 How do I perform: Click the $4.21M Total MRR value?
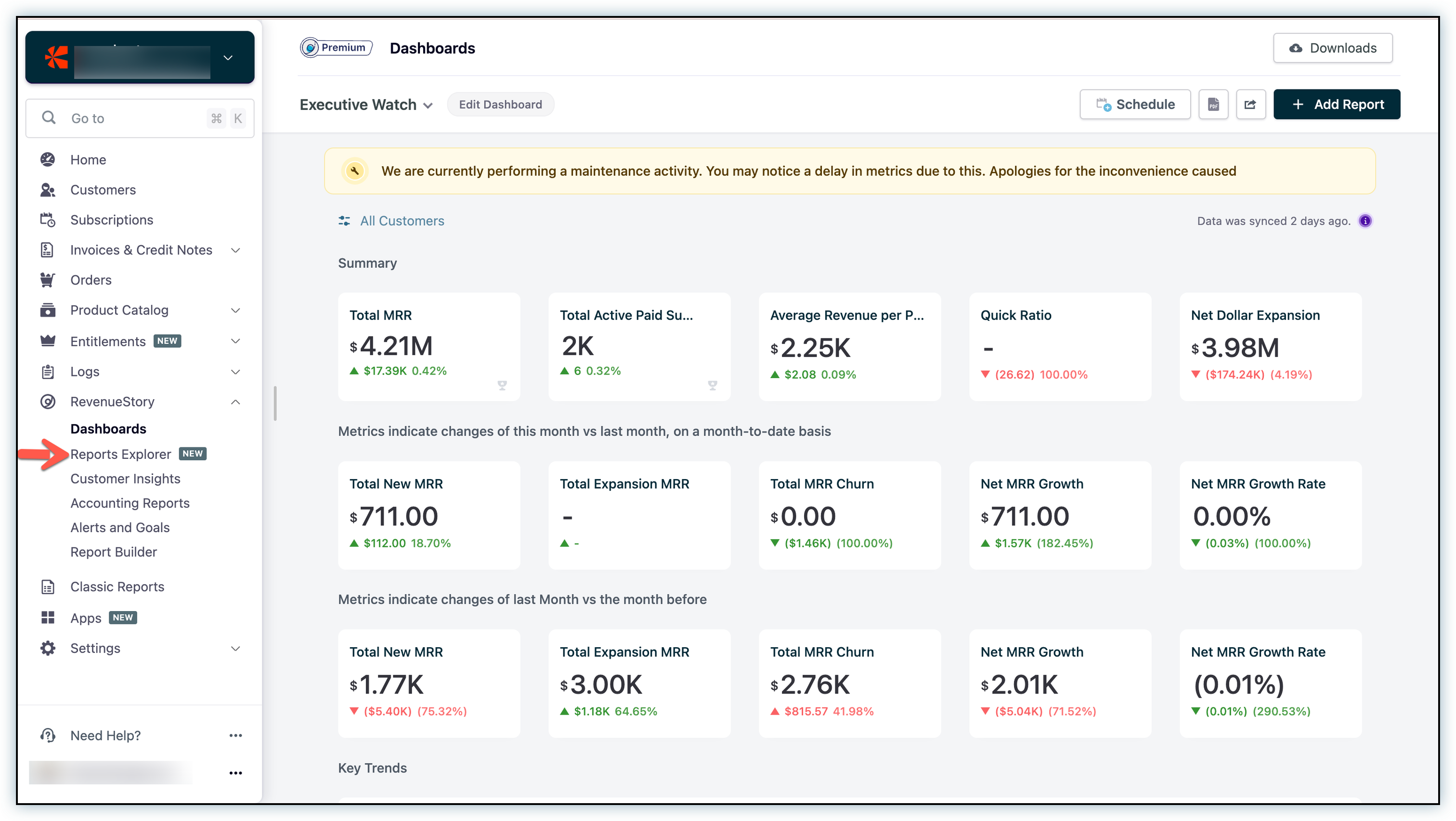tap(391, 346)
